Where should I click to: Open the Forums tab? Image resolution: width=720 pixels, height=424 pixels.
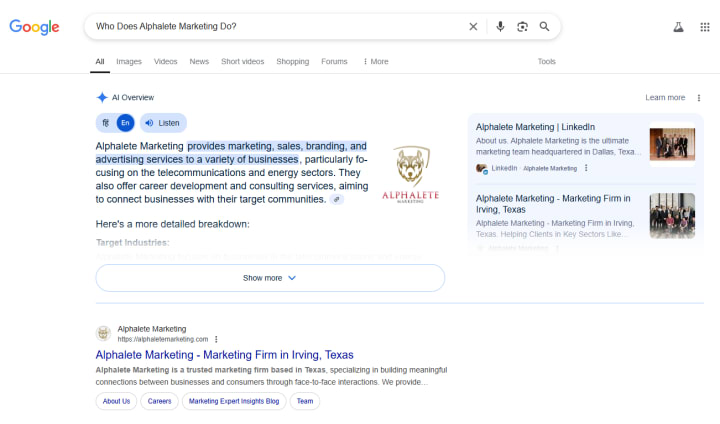(334, 62)
